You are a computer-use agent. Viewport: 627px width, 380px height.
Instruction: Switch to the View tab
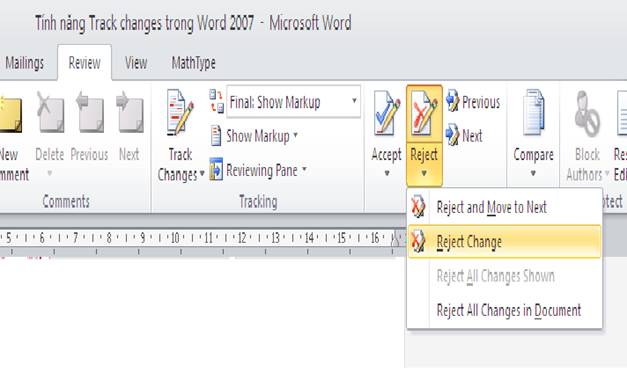click(x=136, y=63)
